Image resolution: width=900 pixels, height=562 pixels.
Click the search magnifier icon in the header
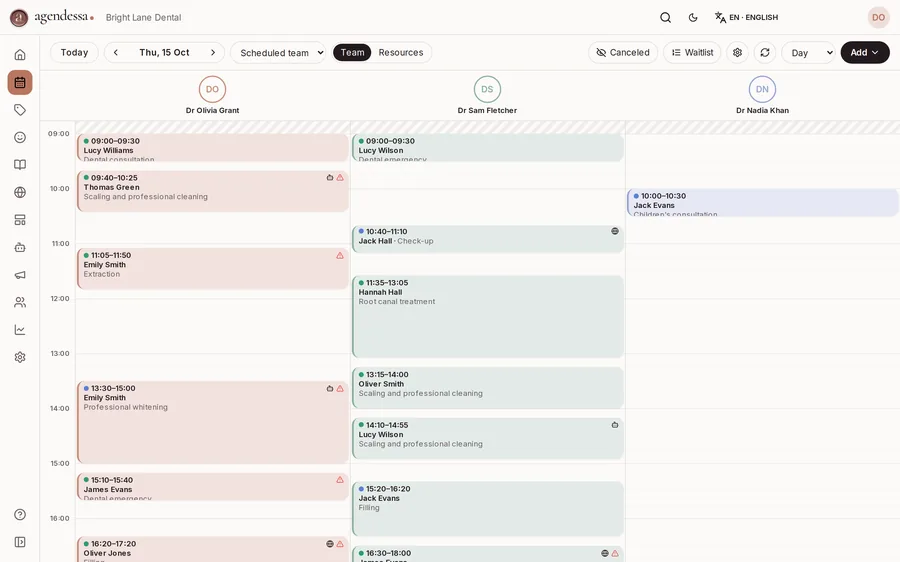pyautogui.click(x=665, y=17)
